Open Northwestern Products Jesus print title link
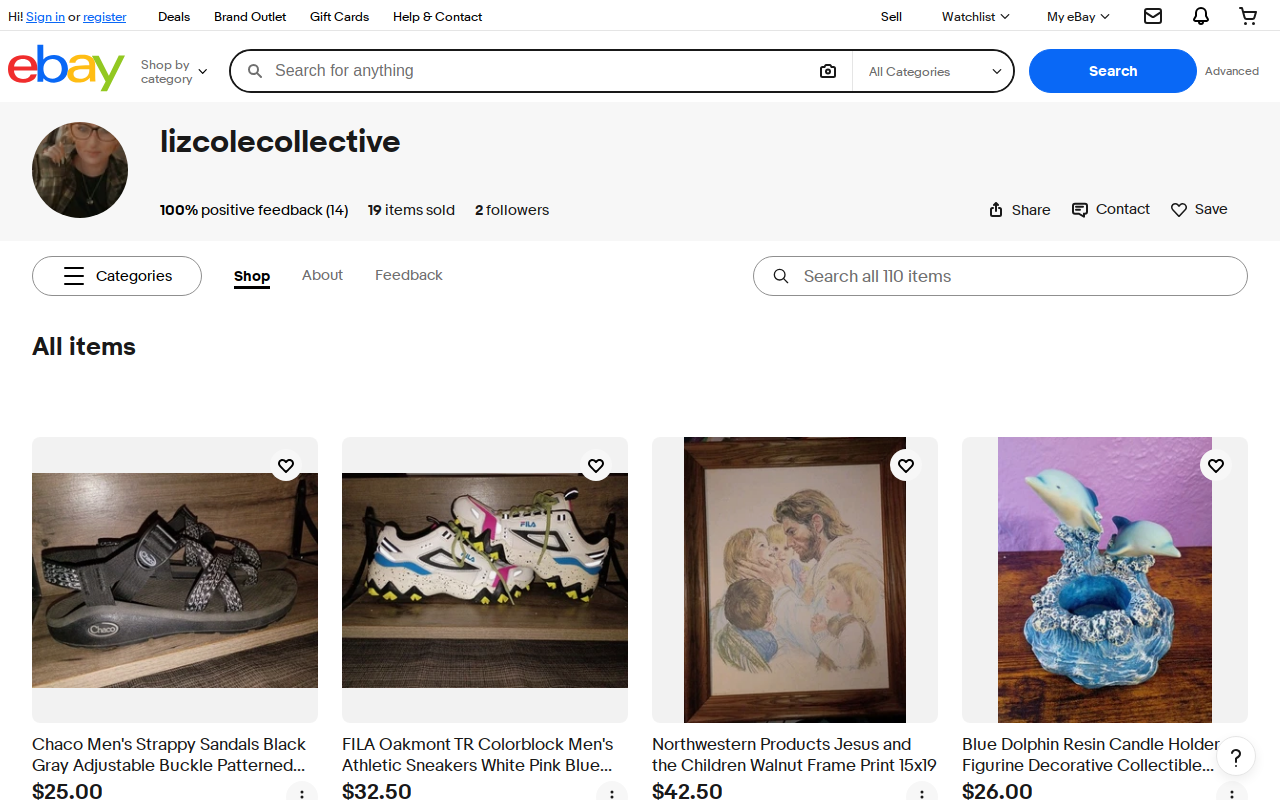This screenshot has width=1280, height=800. click(x=794, y=755)
